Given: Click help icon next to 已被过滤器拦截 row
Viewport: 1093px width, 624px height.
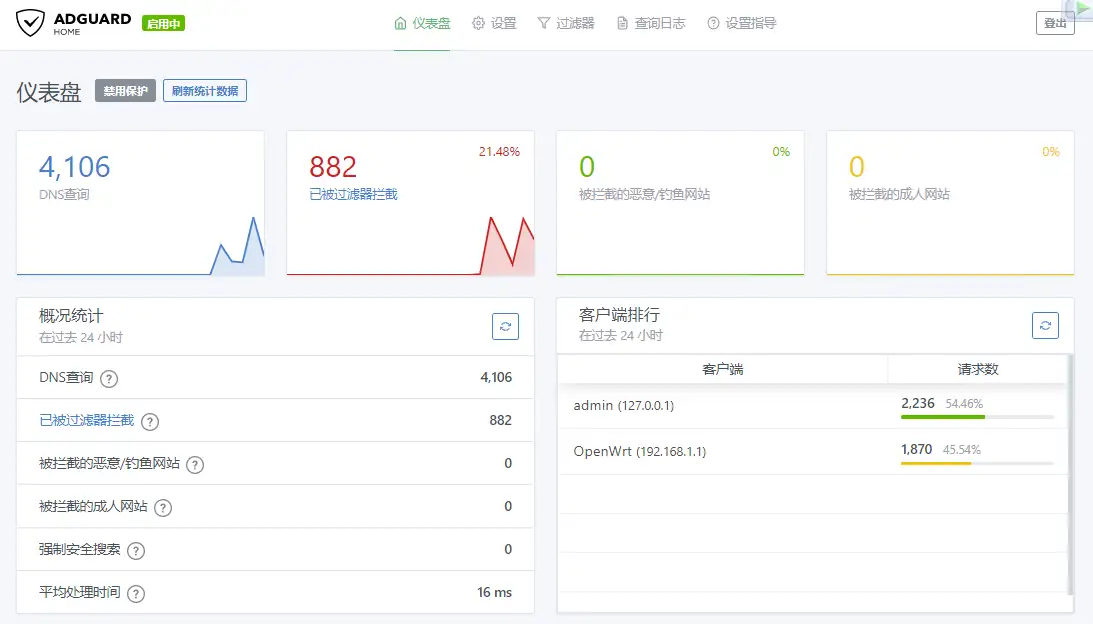Looking at the screenshot, I should click(x=150, y=422).
